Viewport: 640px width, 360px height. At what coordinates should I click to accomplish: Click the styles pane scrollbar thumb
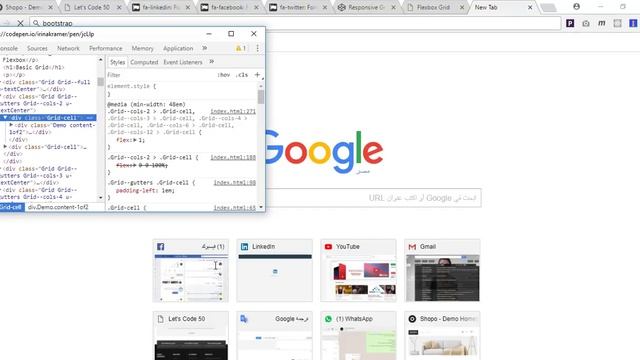click(x=261, y=97)
